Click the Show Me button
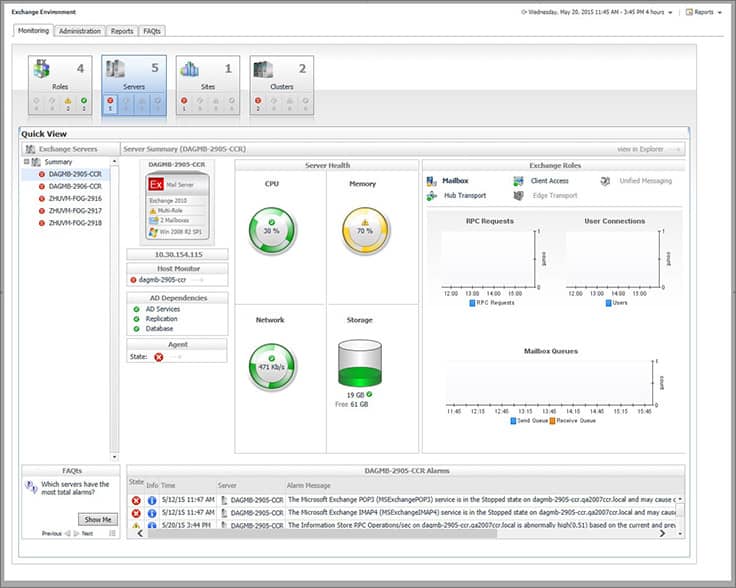 (98, 519)
